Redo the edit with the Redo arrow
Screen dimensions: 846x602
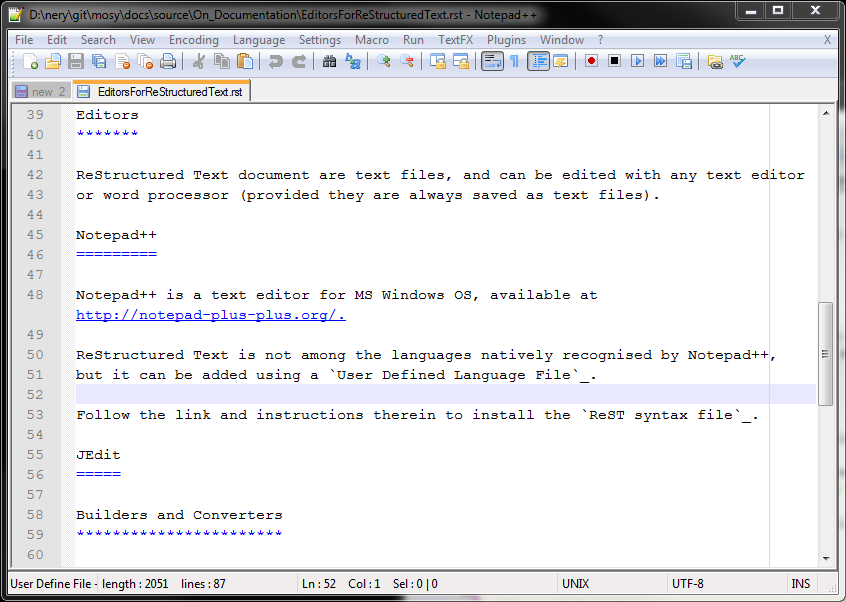[x=298, y=61]
